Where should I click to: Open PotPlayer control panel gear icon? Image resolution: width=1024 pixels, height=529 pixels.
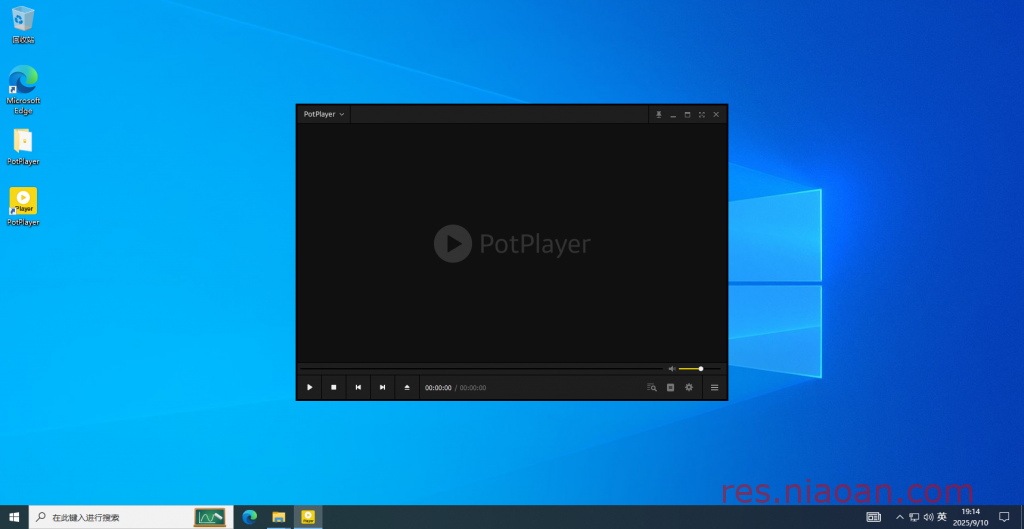point(688,387)
